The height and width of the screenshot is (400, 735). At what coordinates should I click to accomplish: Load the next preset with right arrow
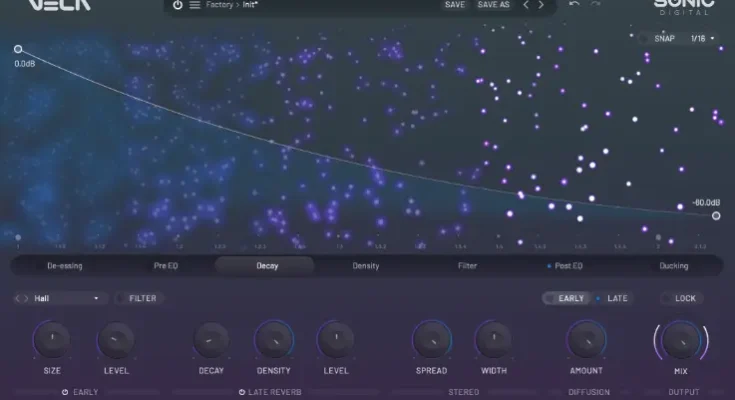[x=542, y=5]
